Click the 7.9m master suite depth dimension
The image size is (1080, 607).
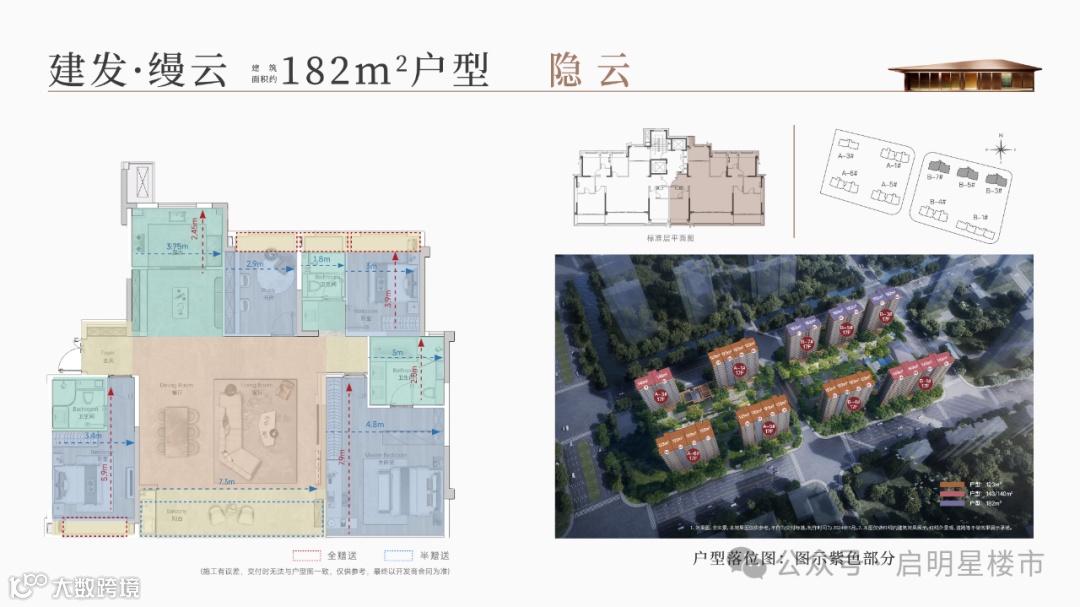[x=341, y=456]
